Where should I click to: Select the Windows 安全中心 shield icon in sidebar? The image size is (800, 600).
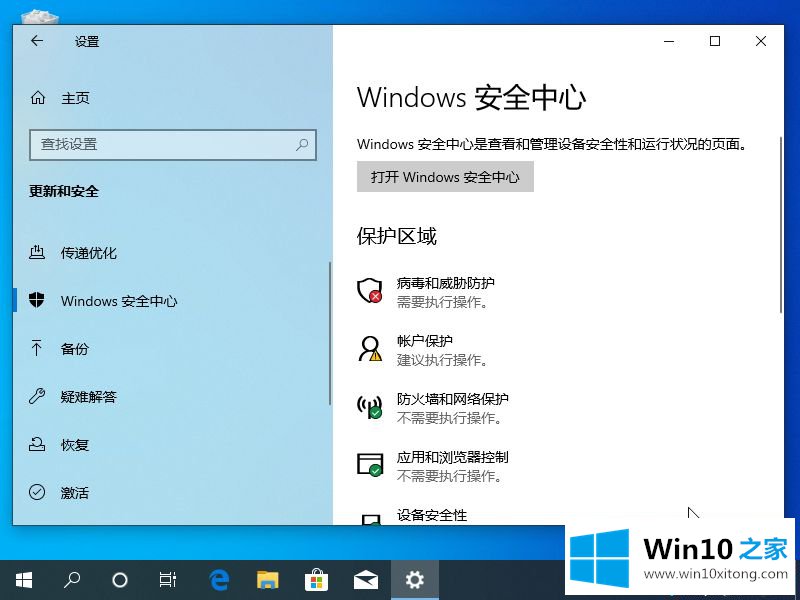tap(37, 300)
